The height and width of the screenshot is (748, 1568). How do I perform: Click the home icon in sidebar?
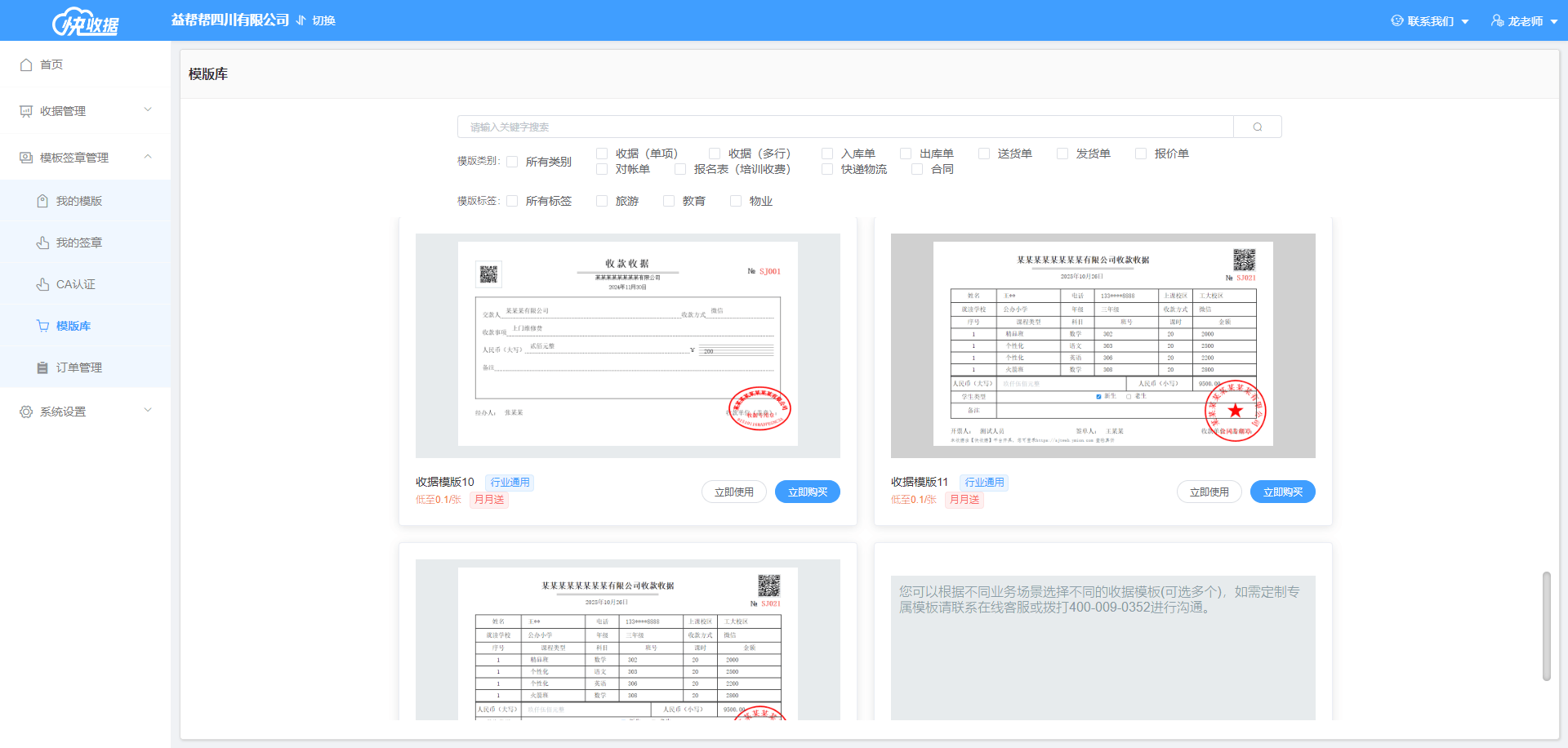pos(26,65)
